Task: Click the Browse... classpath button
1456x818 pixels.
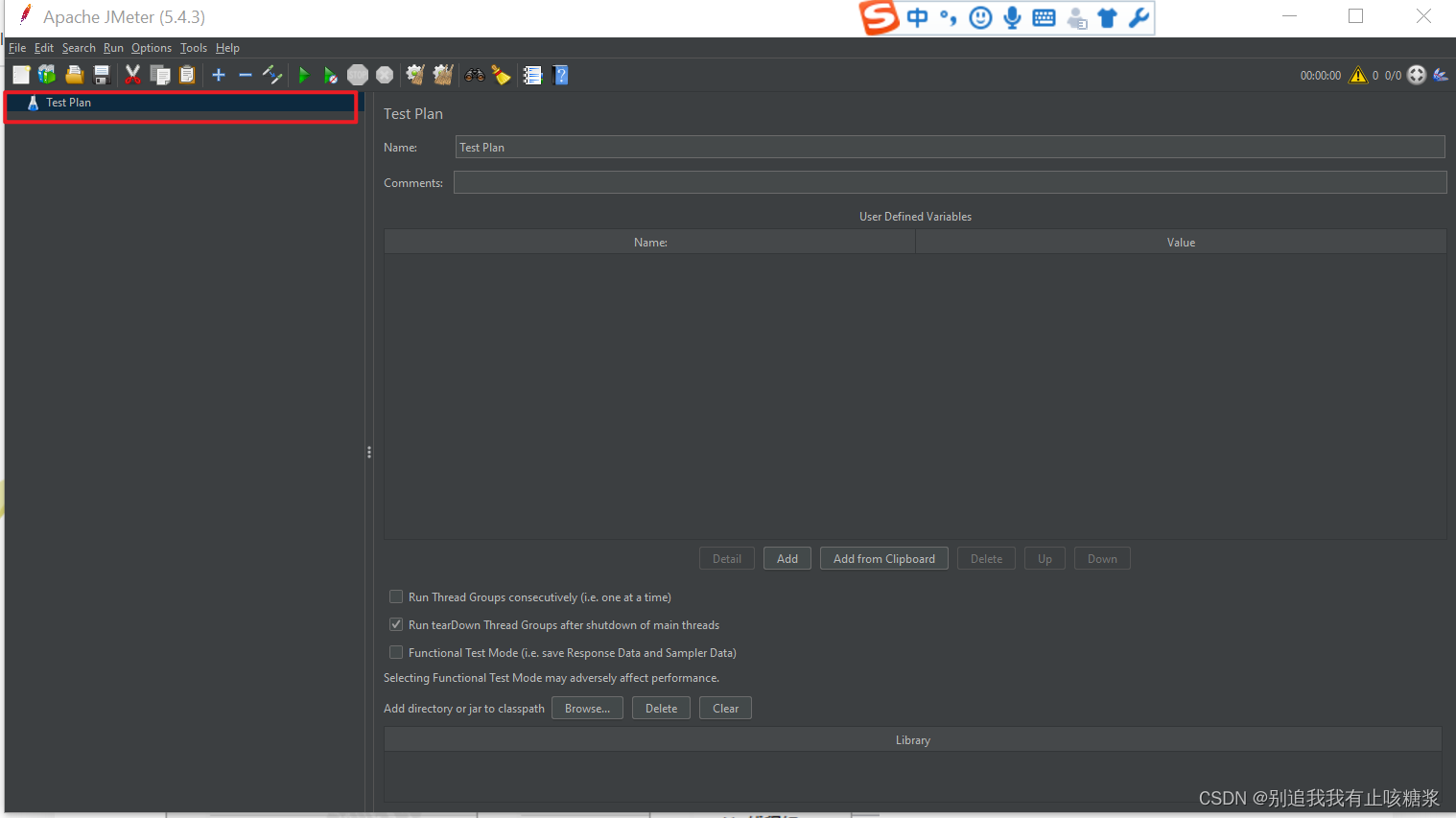Action: pyautogui.click(x=587, y=709)
